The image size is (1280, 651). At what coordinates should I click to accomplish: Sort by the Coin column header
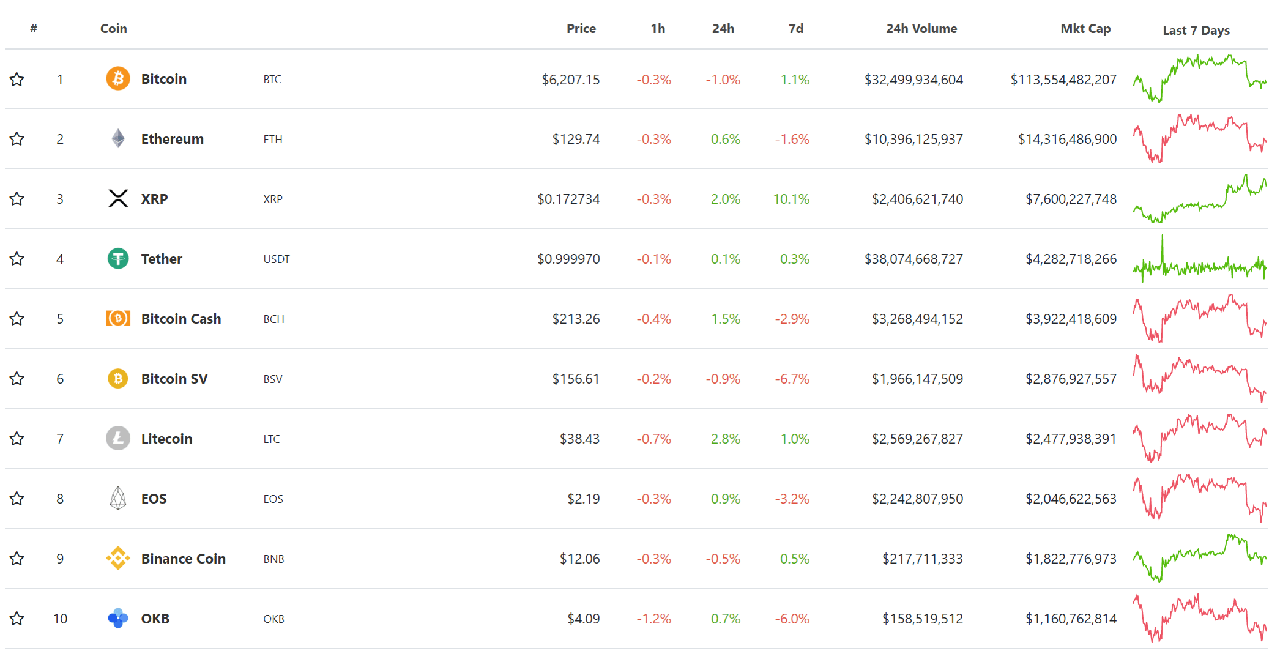114,28
